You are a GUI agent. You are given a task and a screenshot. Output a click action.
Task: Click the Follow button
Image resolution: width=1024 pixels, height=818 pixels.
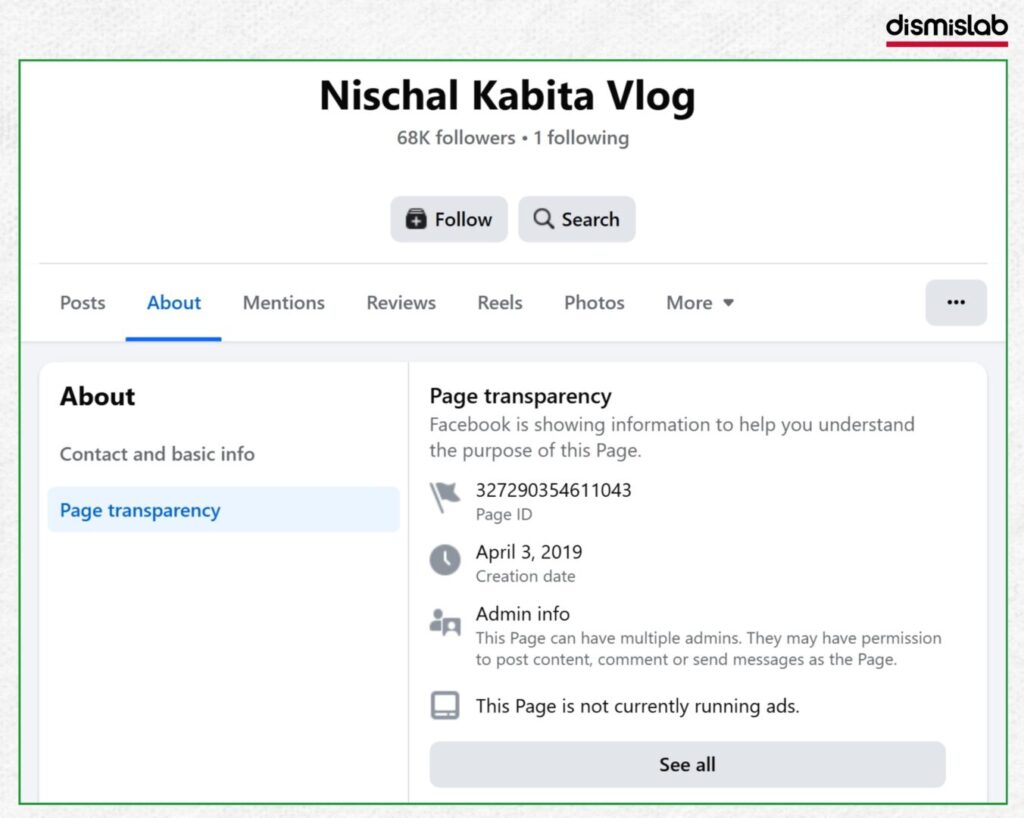point(449,219)
